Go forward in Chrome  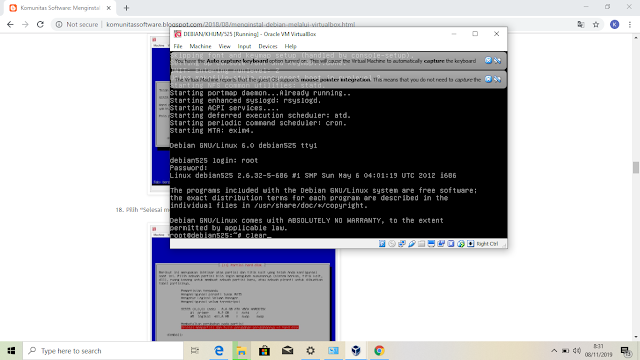tap(25, 24)
